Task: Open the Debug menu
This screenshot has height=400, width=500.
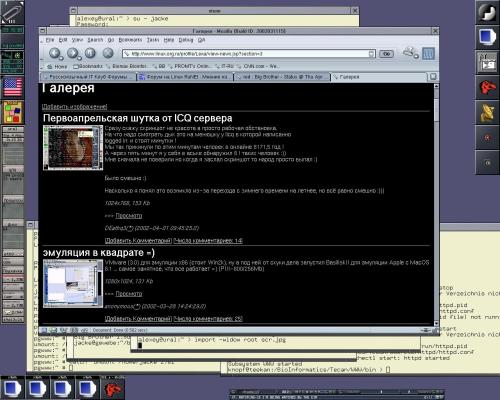Action: point(186,40)
